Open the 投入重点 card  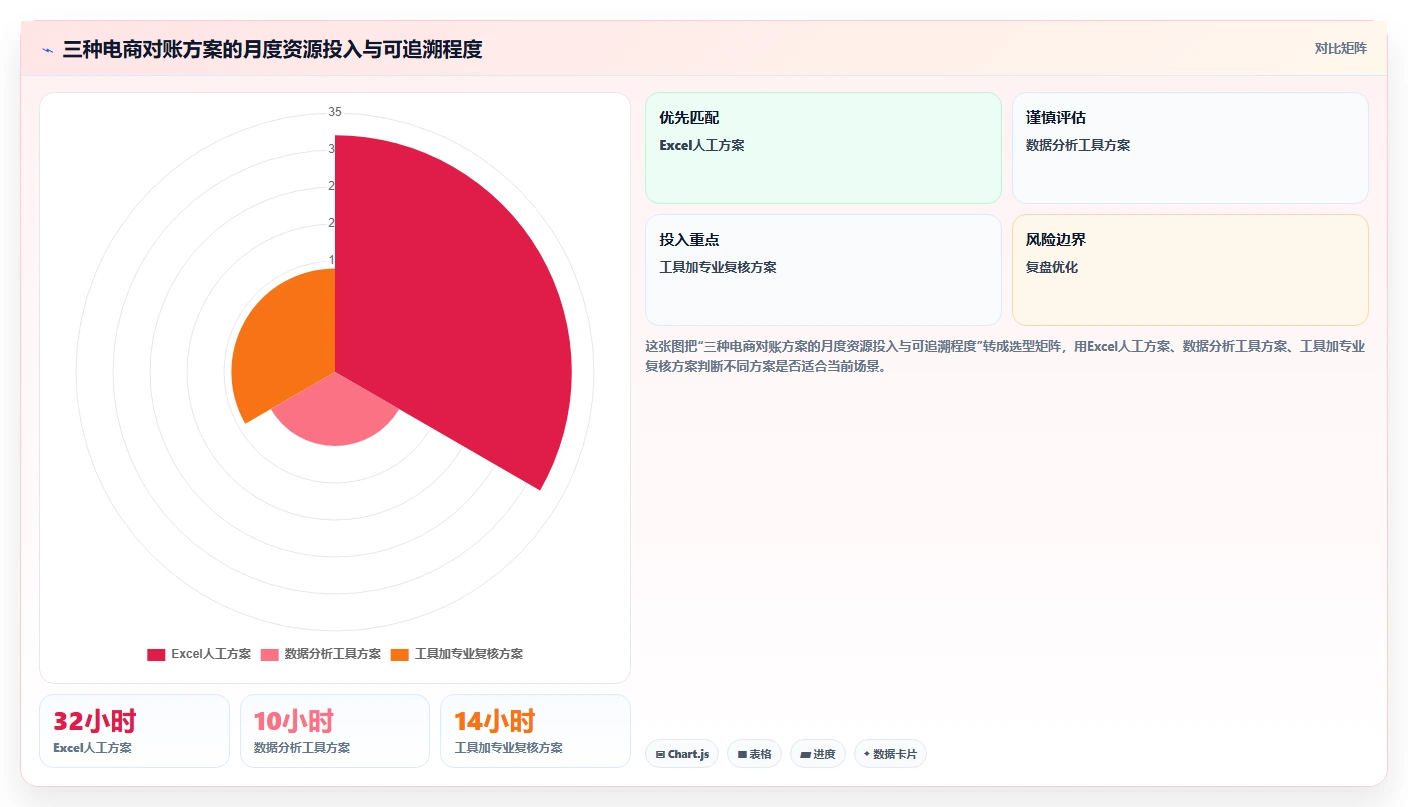(x=823, y=270)
